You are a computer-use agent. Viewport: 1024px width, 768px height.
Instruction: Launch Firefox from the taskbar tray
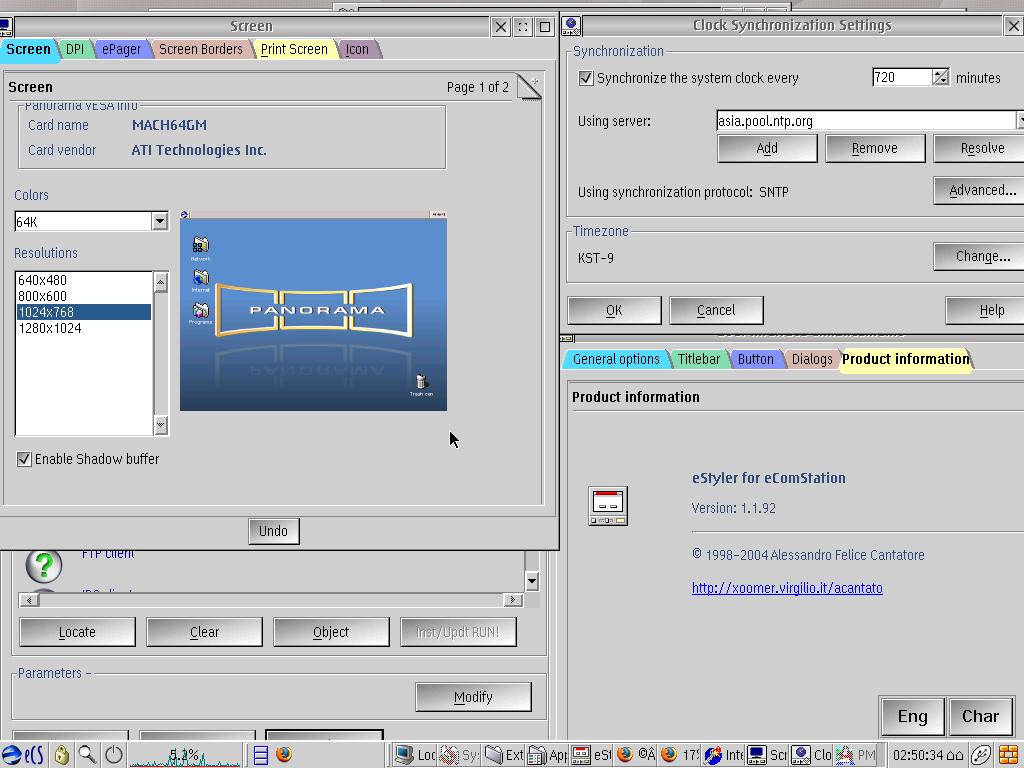(x=284, y=754)
